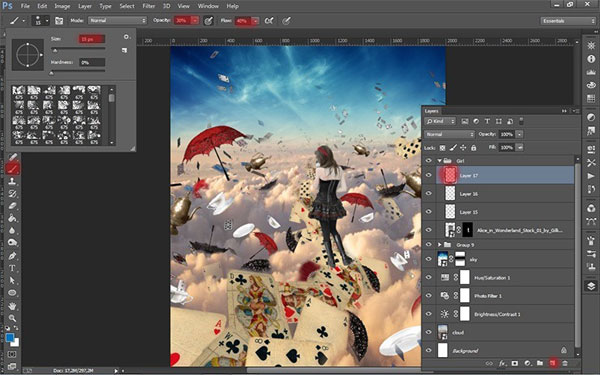Select the Type tool
The width and height of the screenshot is (600, 375).
coord(12,268)
